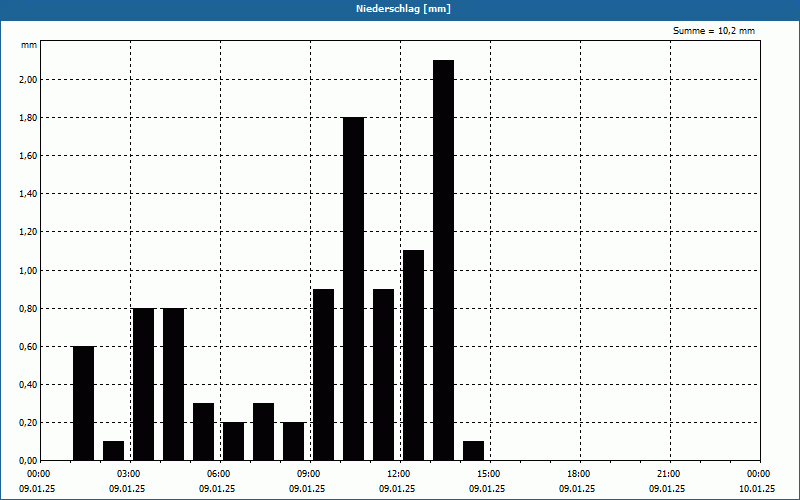Click the bar reaching 1,10 mm

(x=413, y=355)
